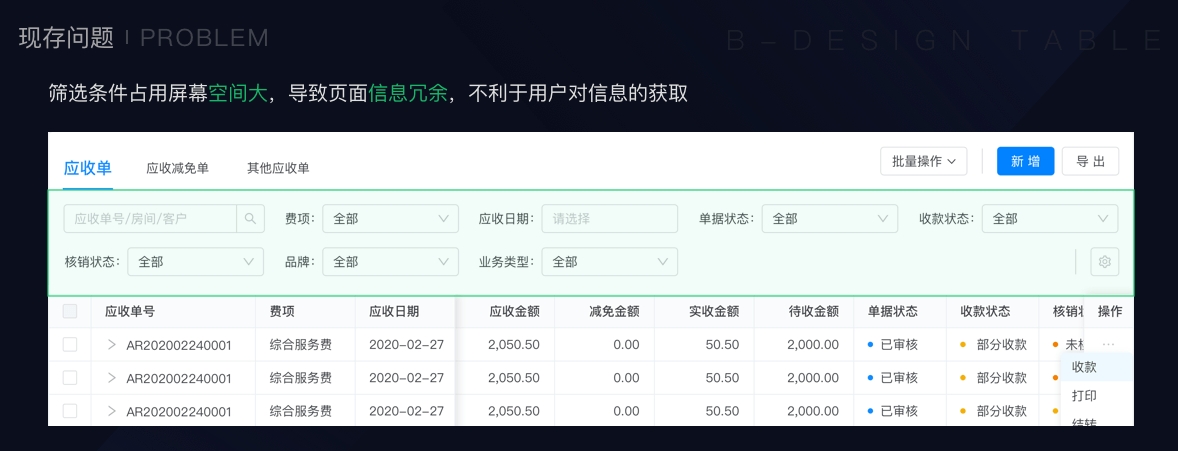This screenshot has width=1178, height=451.
Task: Open the 批量操作 dropdown button
Action: coord(923,161)
